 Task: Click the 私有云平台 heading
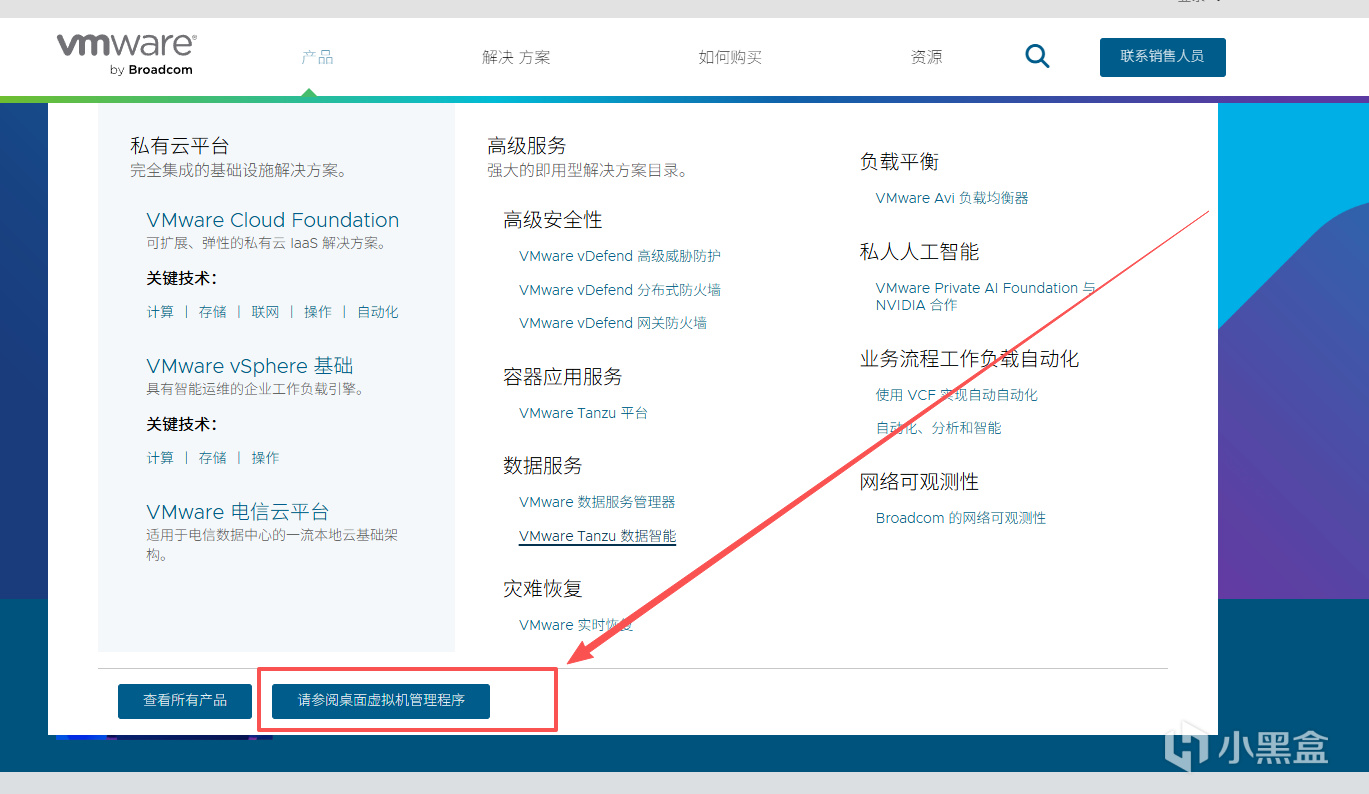180,146
